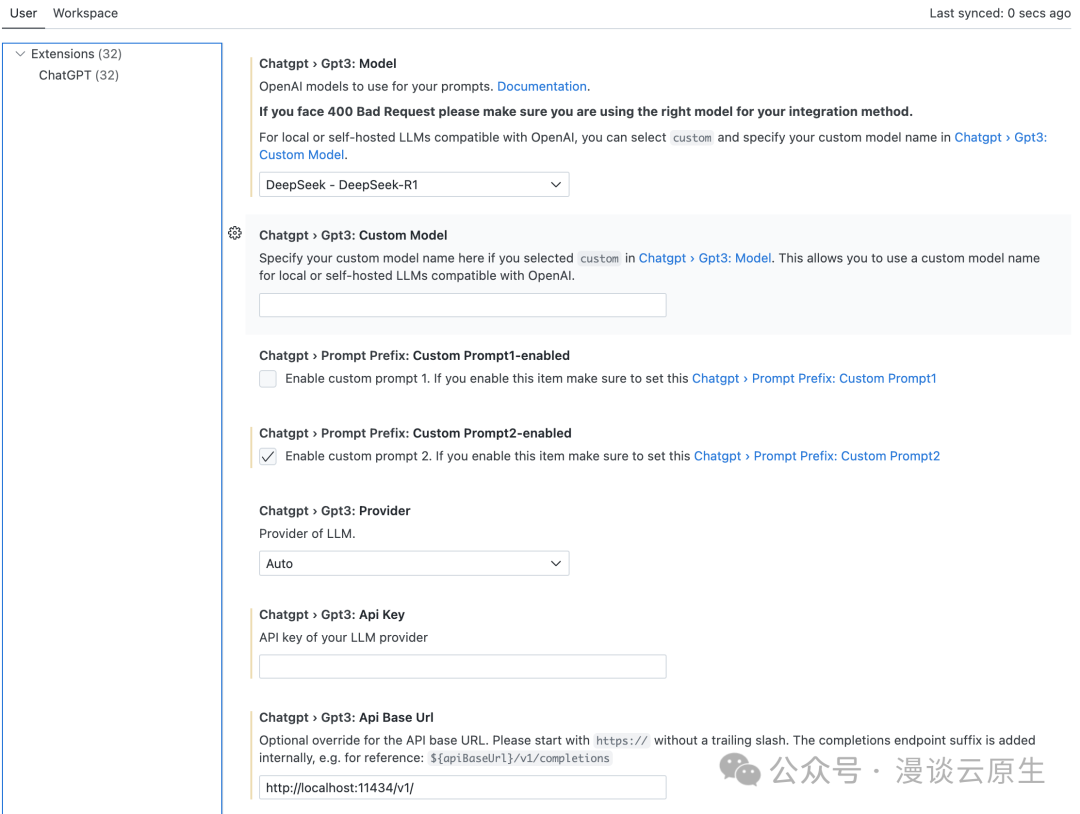1080x814 pixels.
Task: Click the 'Chatgpt › Gpt3: Provider' setting title
Action: 335,511
